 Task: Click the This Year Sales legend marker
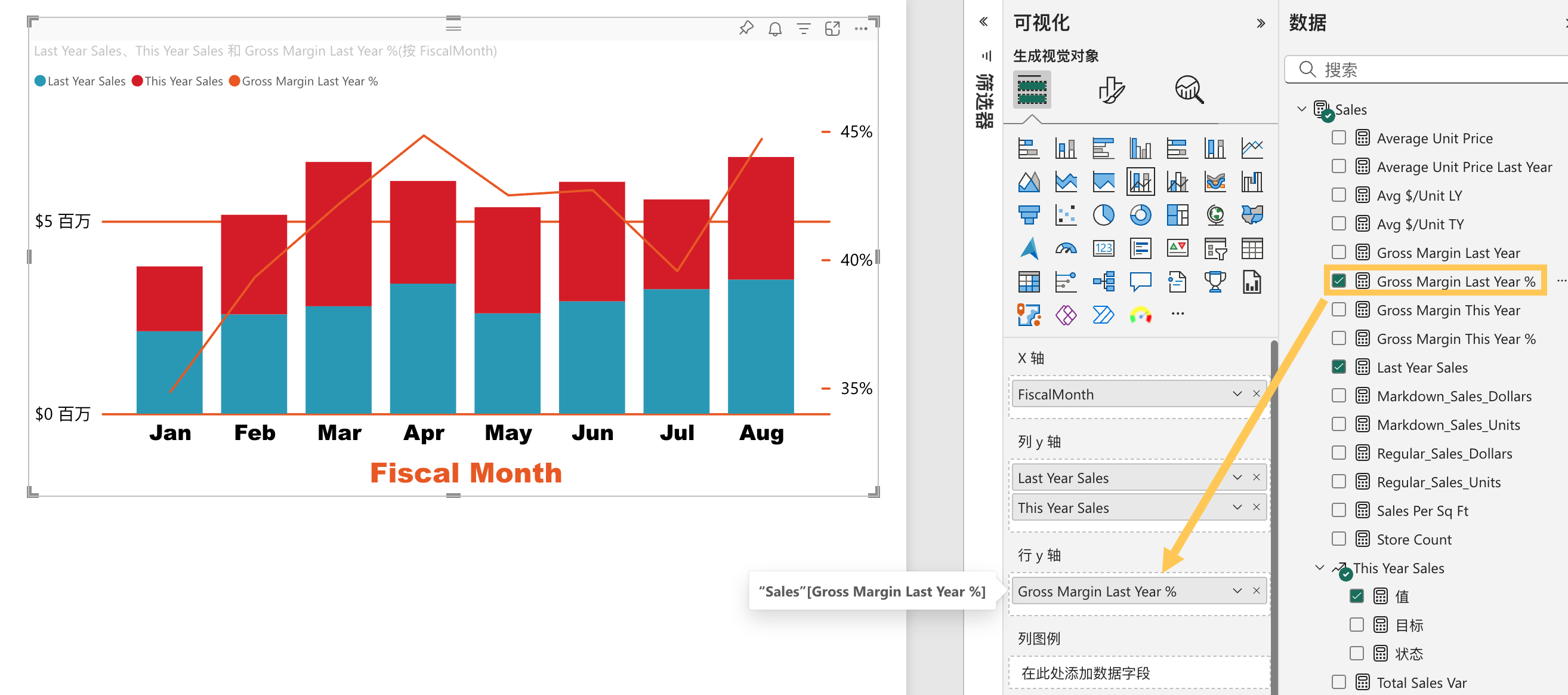(137, 81)
